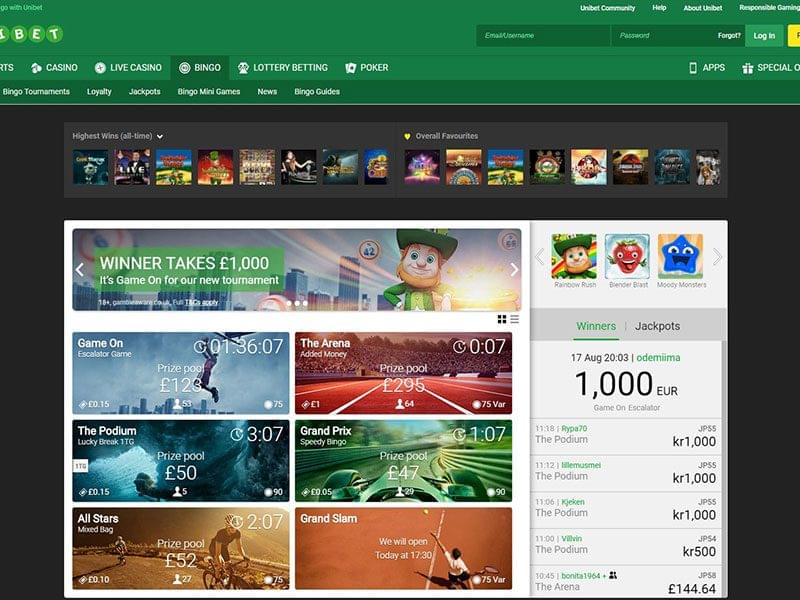Open Bingo Mini Games
The width and height of the screenshot is (800, 600).
(x=209, y=92)
